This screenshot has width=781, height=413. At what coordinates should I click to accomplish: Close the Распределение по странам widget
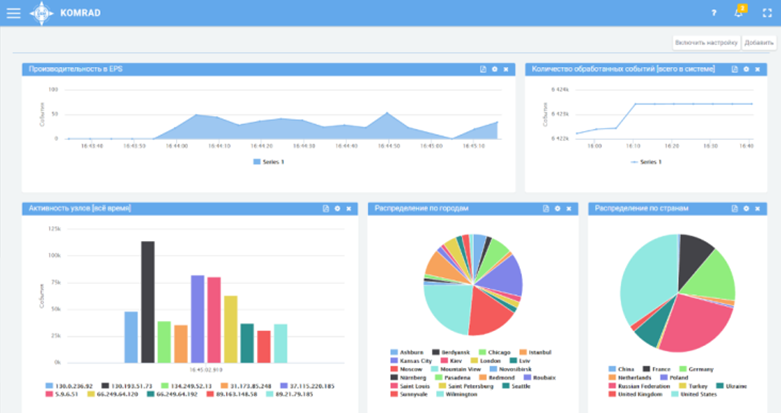[758, 209]
